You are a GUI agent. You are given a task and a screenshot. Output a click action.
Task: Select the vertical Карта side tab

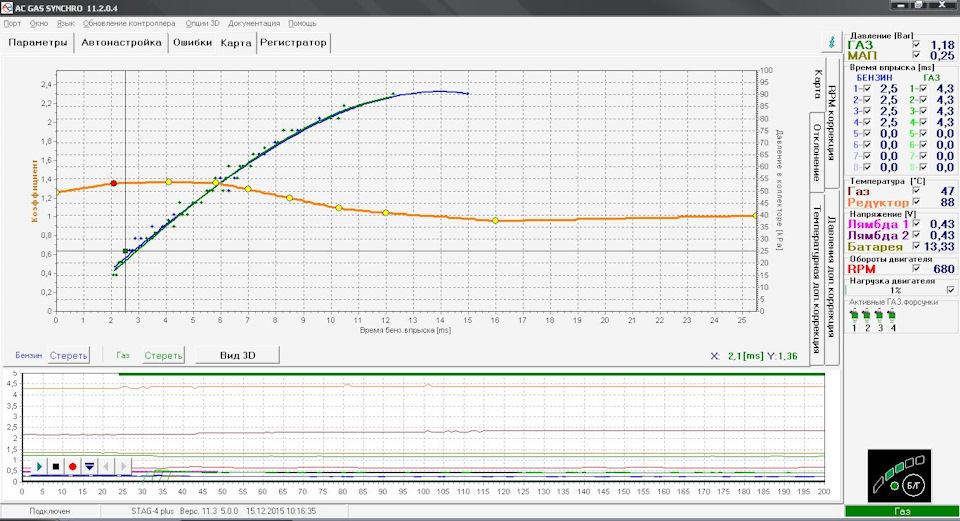(x=817, y=84)
